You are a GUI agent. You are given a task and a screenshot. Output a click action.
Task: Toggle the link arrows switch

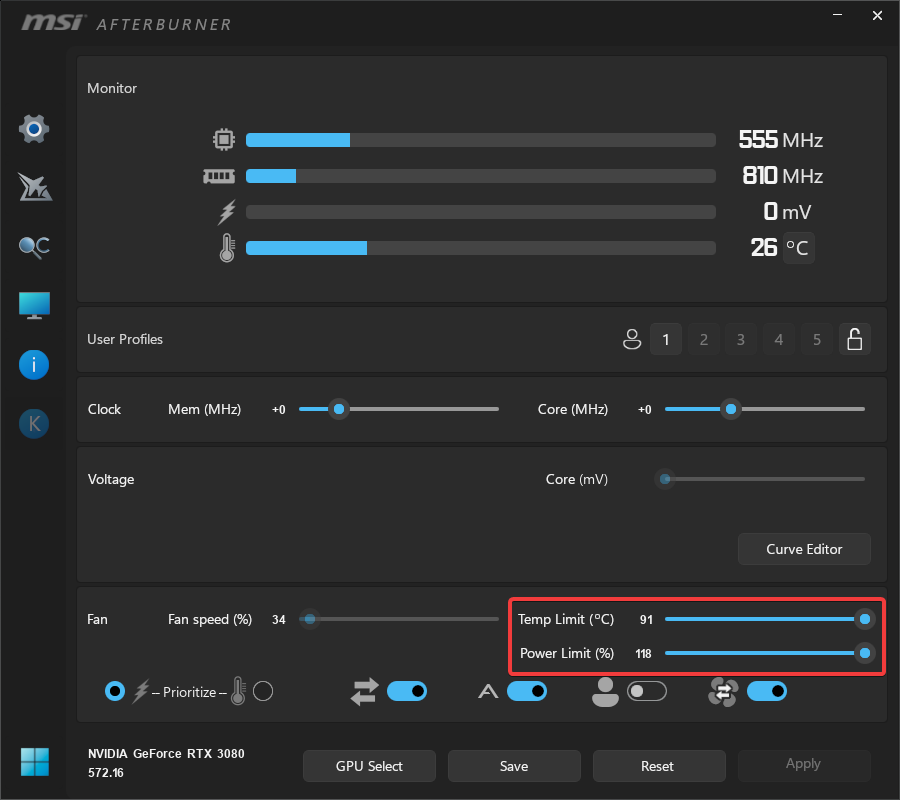click(x=406, y=691)
